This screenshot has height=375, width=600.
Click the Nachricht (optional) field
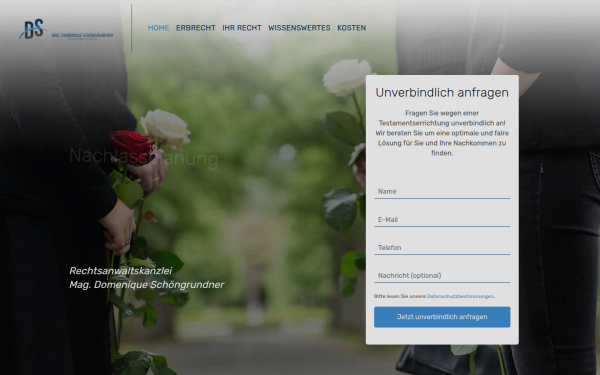pos(442,276)
